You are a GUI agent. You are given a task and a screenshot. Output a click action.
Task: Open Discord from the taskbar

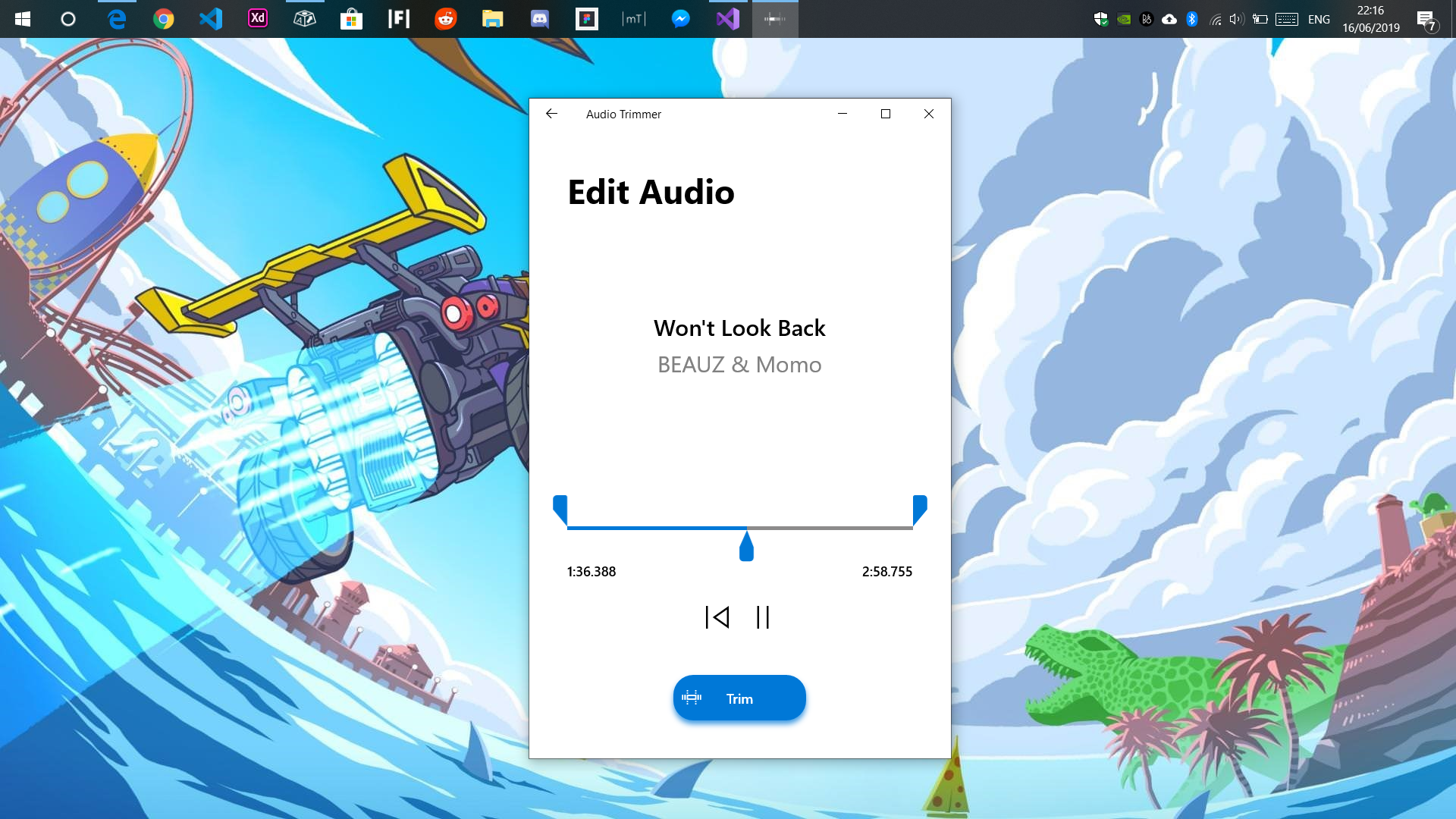click(540, 19)
